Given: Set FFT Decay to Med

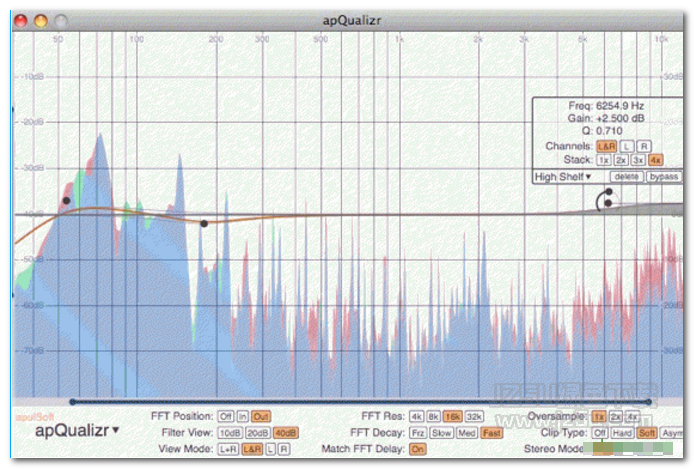Looking at the screenshot, I should 467,433.
